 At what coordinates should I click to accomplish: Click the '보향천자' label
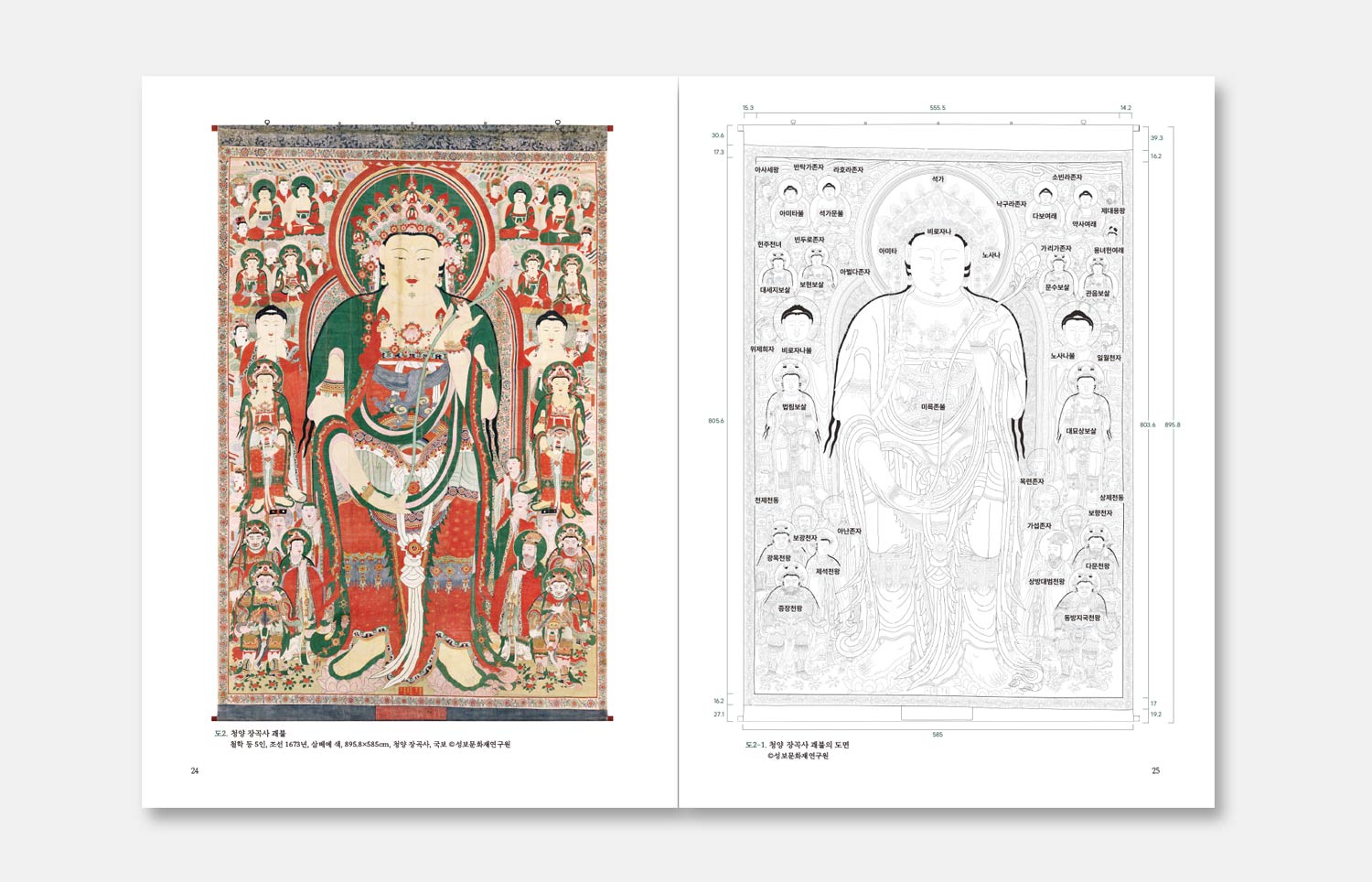pyautogui.click(x=1100, y=513)
